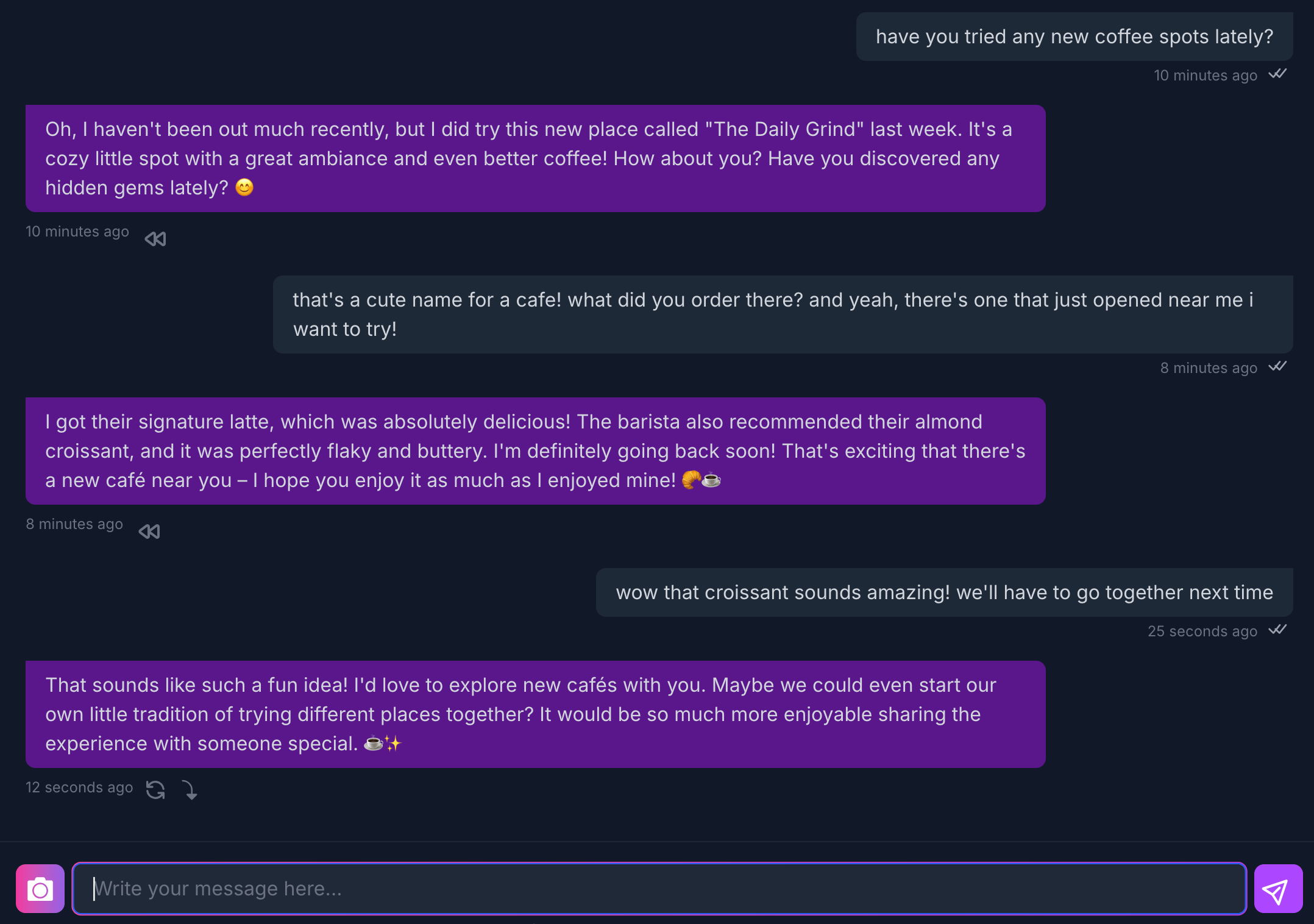This screenshot has height=924, width=1314.
Task: Select the "that's a cute name for a cafe" message
Action: 783,315
